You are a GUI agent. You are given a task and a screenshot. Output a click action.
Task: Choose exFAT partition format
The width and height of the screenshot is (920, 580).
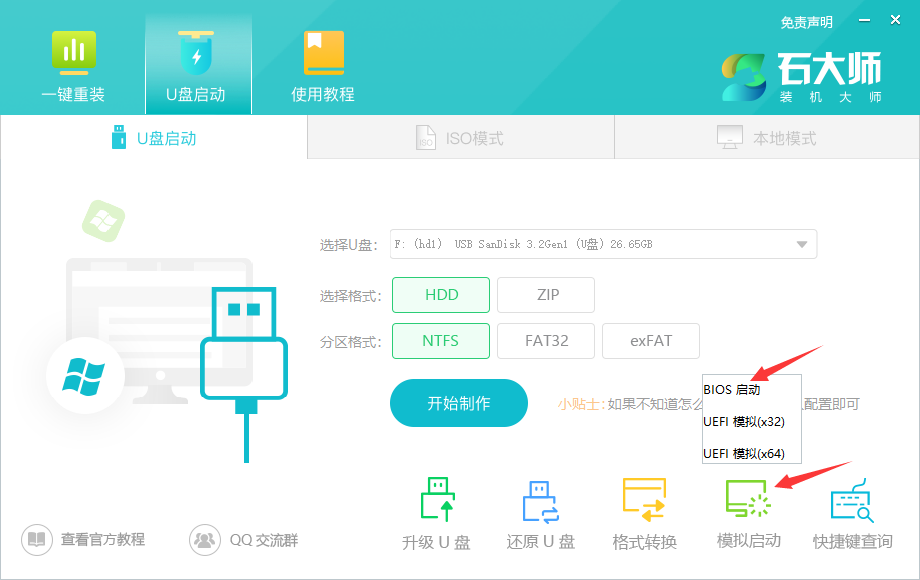tap(650, 340)
